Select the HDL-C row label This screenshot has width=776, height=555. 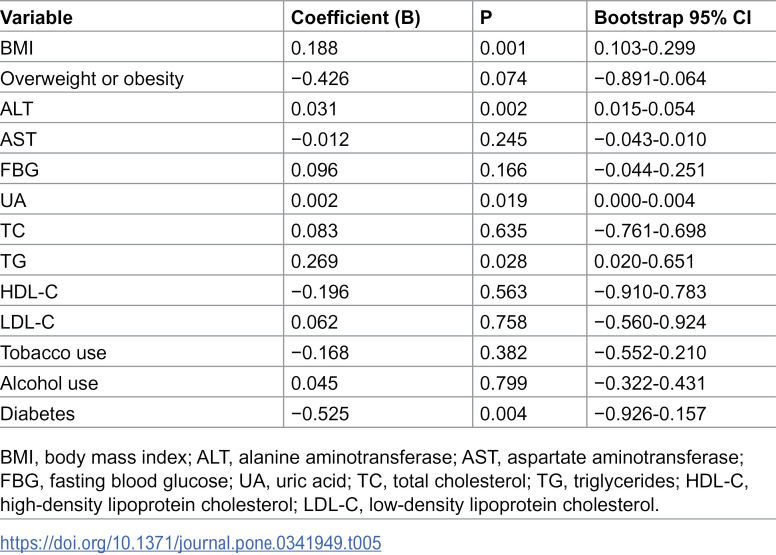click(x=29, y=292)
